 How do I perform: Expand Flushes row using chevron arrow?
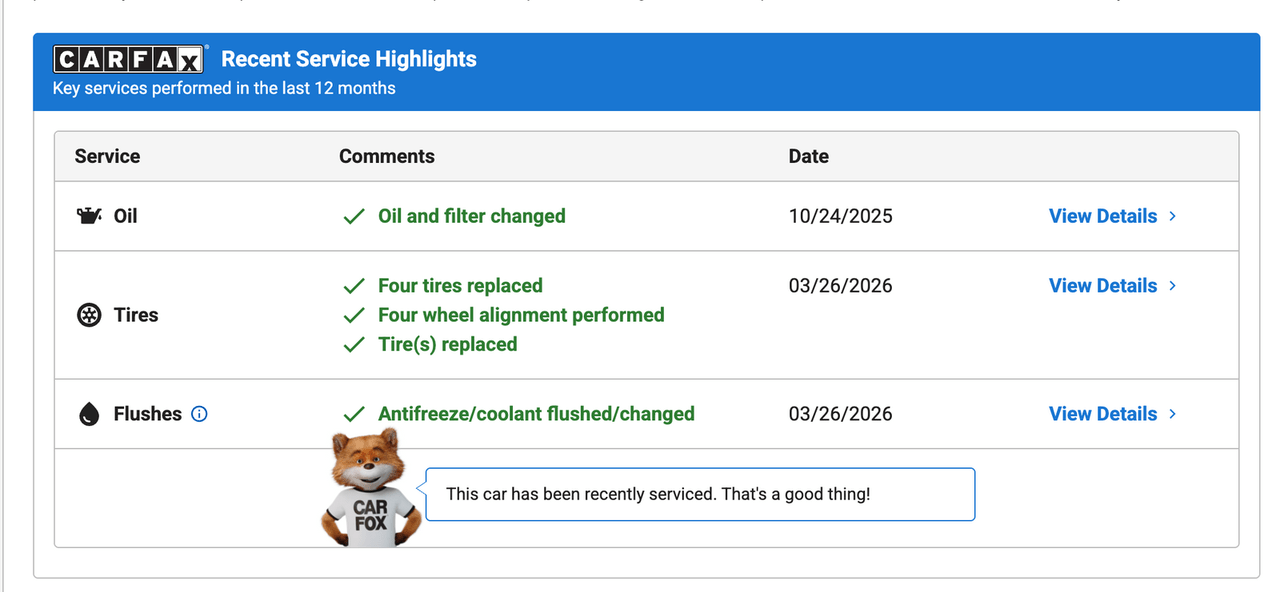tap(1173, 414)
